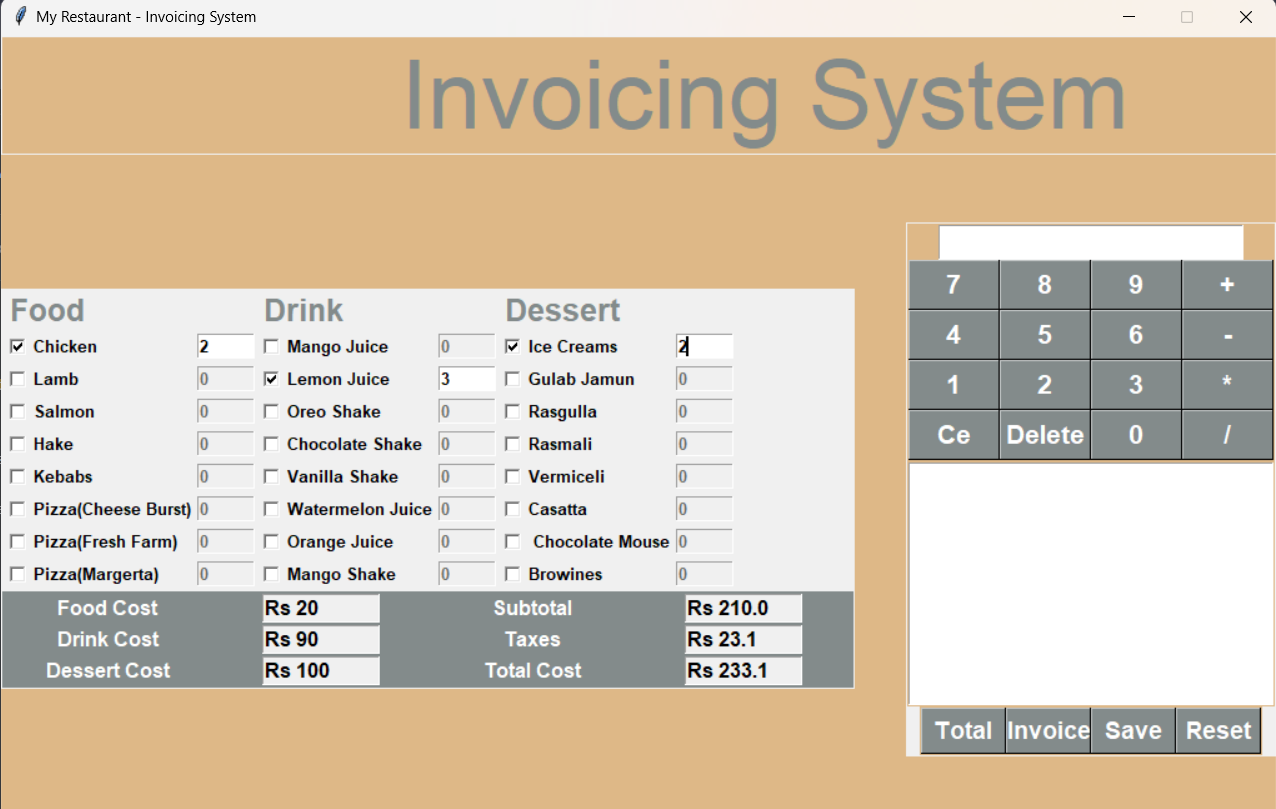Image resolution: width=1276 pixels, height=809 pixels.
Task: Click the Food Cost value field
Action: [321, 608]
